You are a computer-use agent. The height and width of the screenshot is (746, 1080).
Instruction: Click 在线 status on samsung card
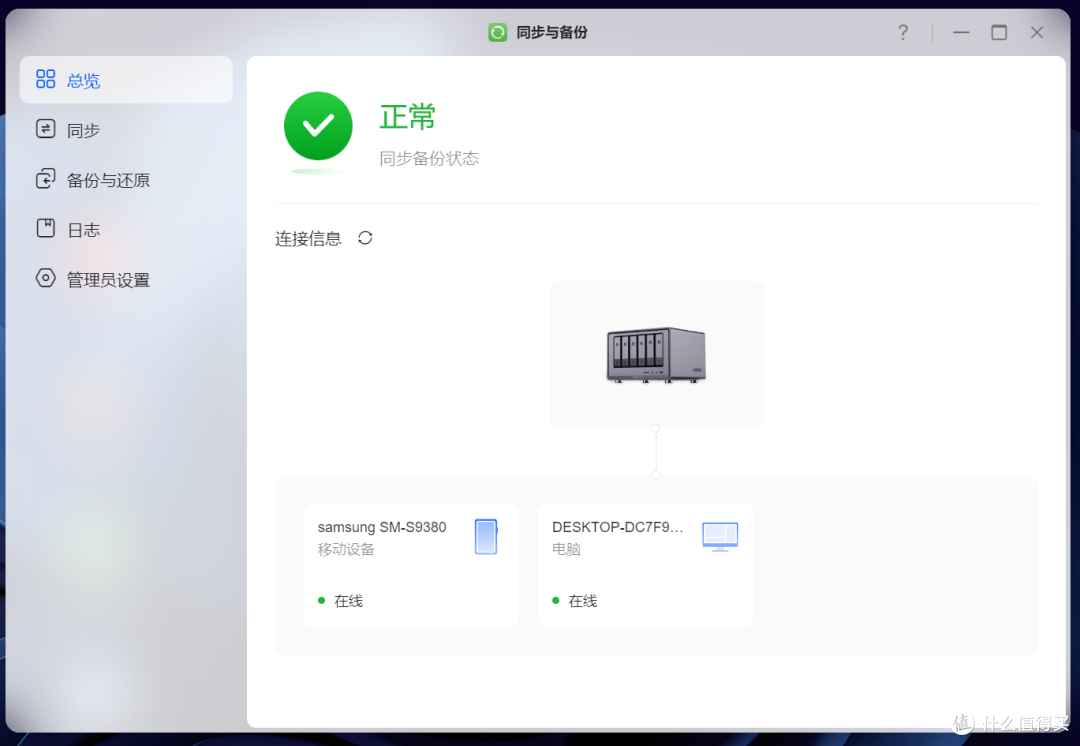[349, 601]
